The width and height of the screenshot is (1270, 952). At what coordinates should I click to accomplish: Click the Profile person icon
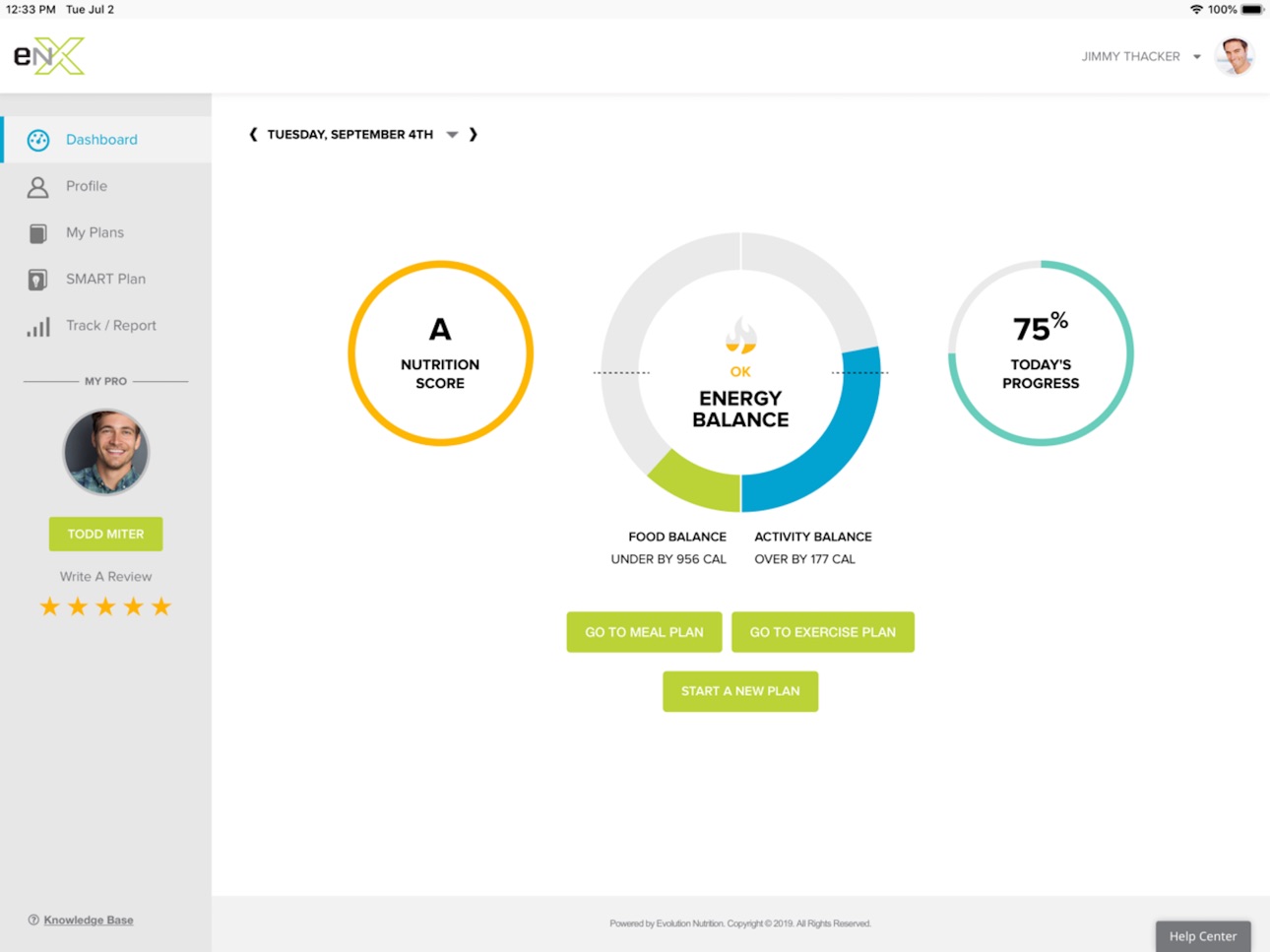pyautogui.click(x=38, y=186)
